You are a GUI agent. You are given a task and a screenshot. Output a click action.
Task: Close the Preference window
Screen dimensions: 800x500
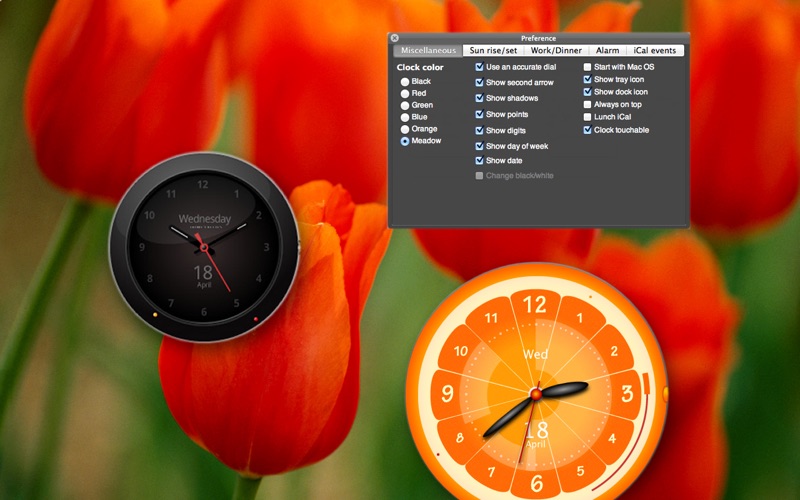coord(394,38)
